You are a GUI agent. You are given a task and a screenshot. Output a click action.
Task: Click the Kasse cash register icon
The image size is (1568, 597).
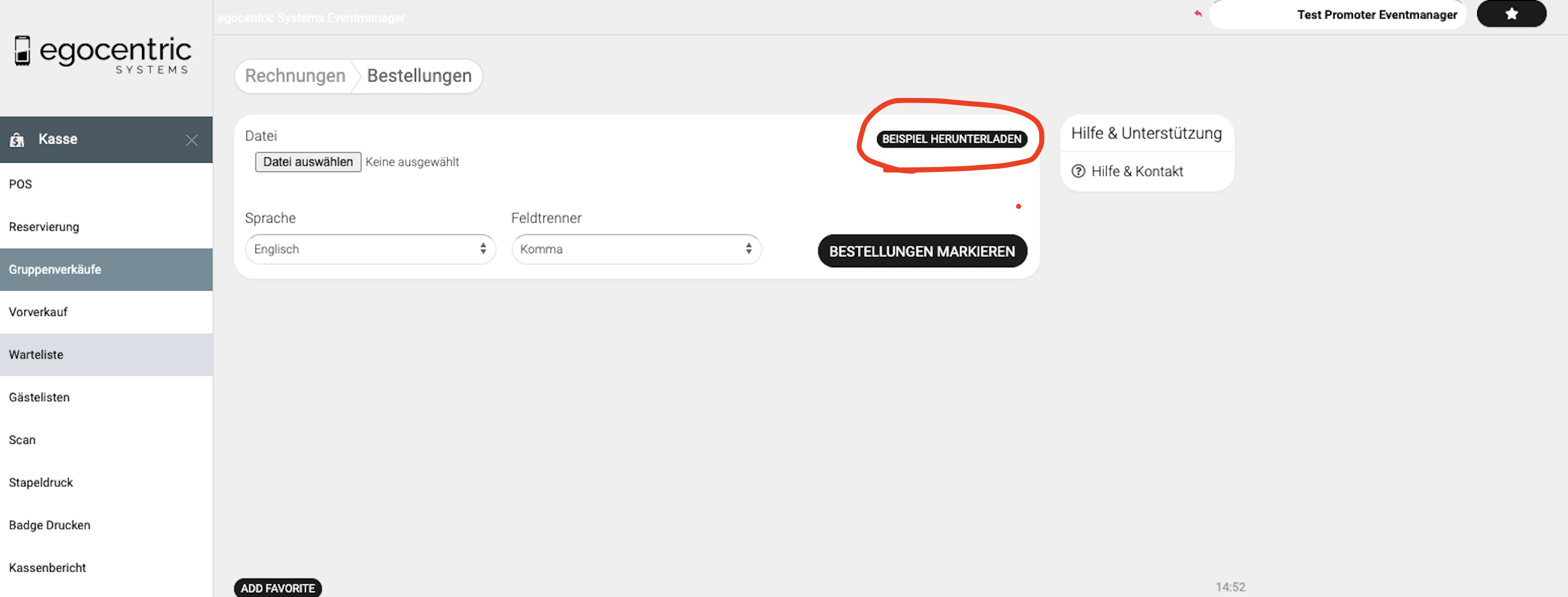(x=17, y=140)
